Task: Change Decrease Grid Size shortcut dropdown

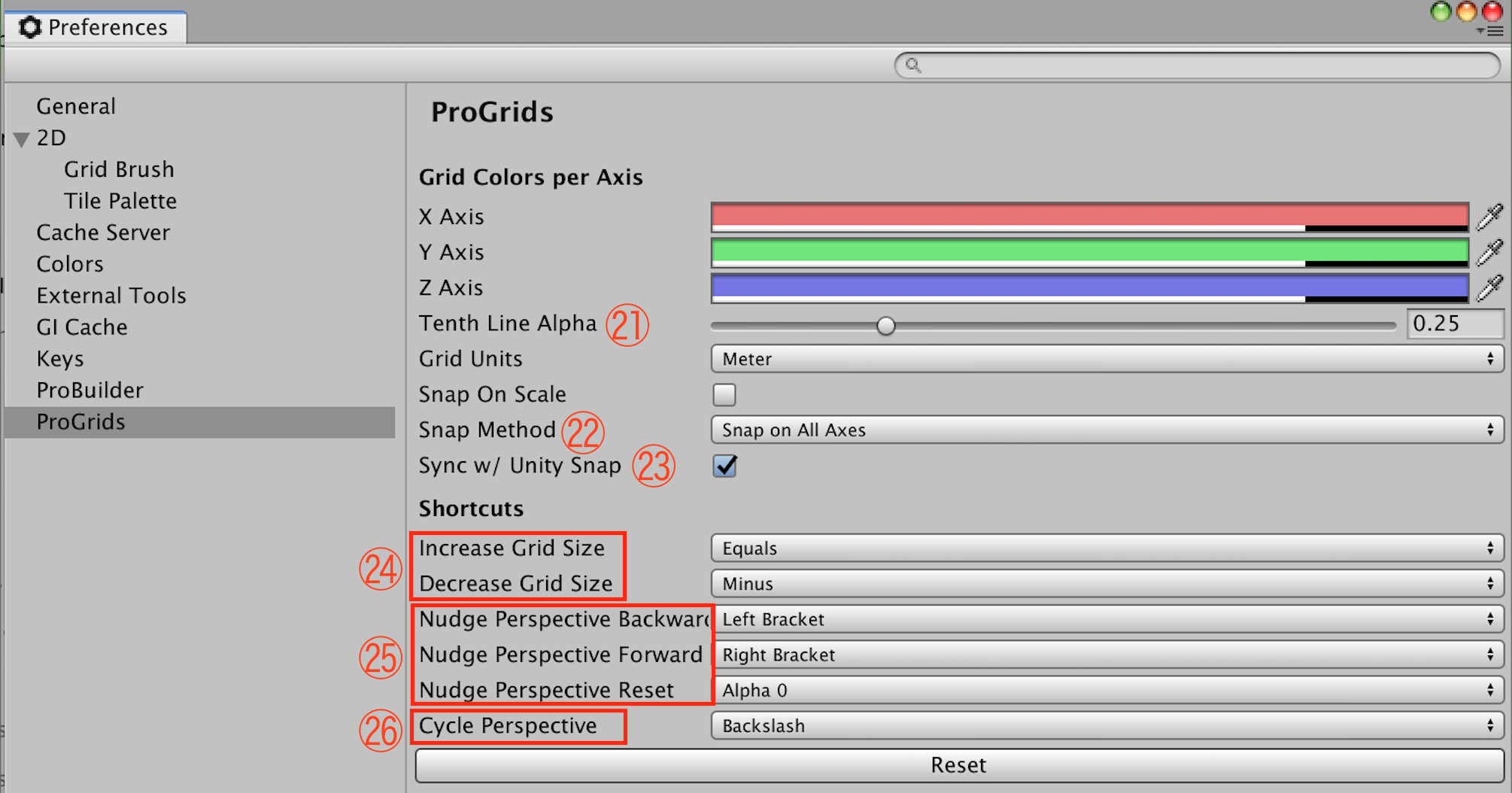Action: click(x=1107, y=584)
